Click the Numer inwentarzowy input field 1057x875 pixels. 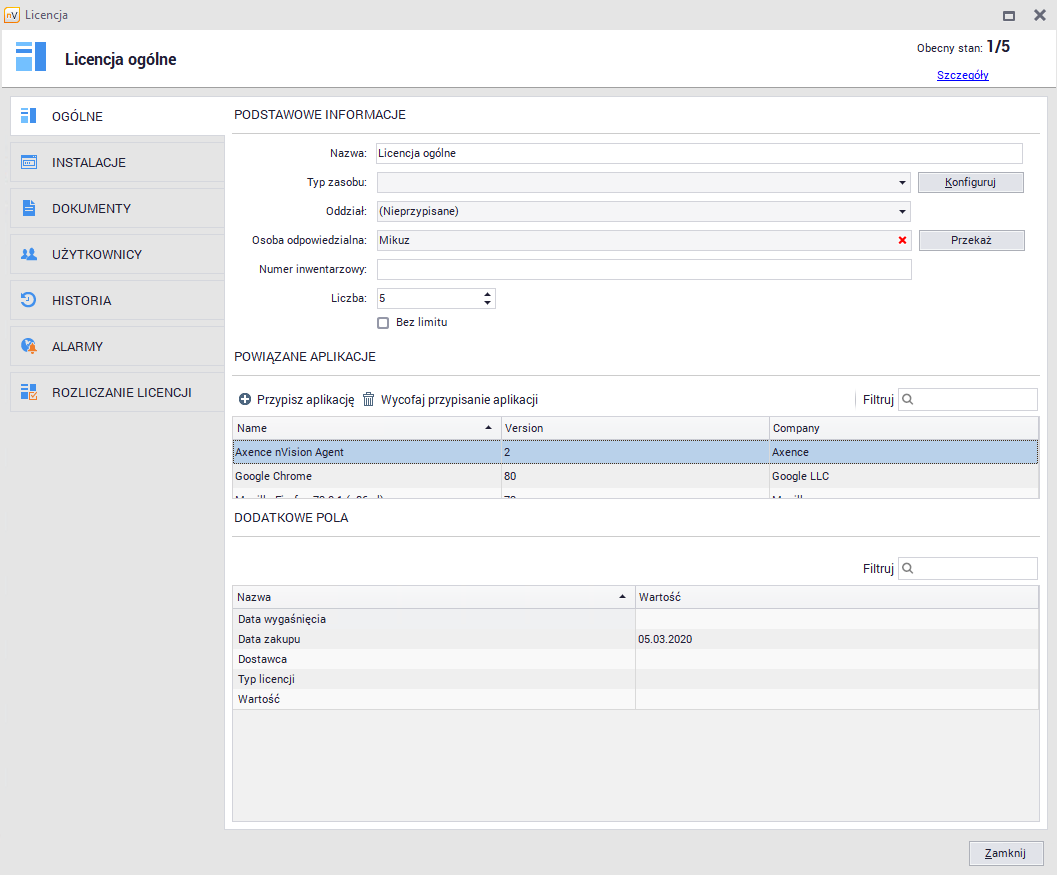(644, 269)
